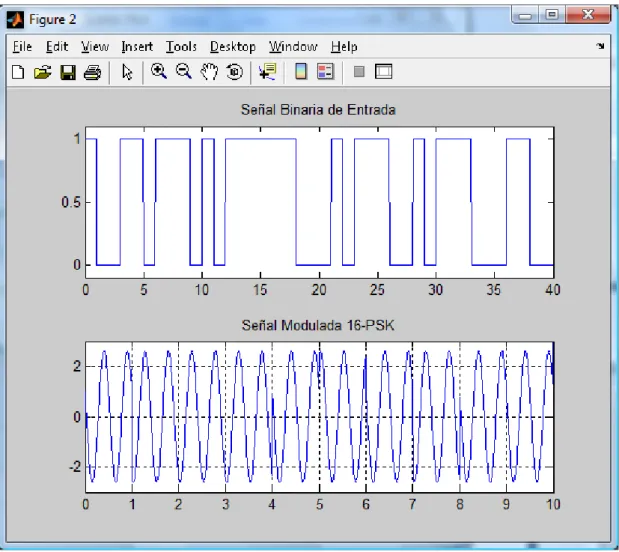Turn on the Data Cursor tool
Viewport: 619px width, 552px height.
pyautogui.click(x=268, y=72)
